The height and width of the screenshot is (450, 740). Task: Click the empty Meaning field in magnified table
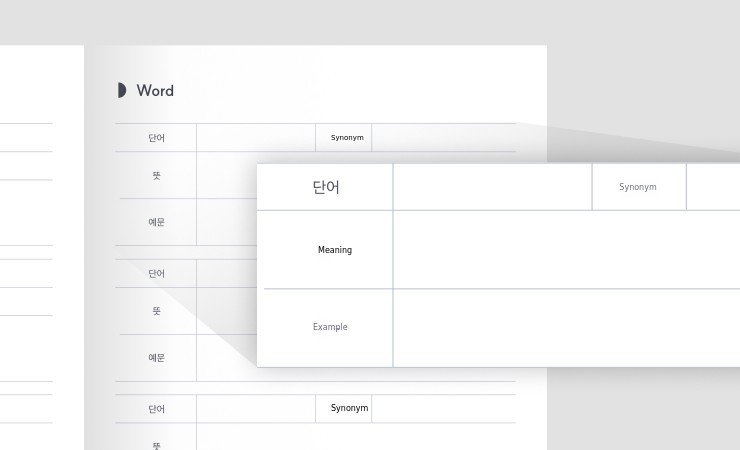coord(565,250)
